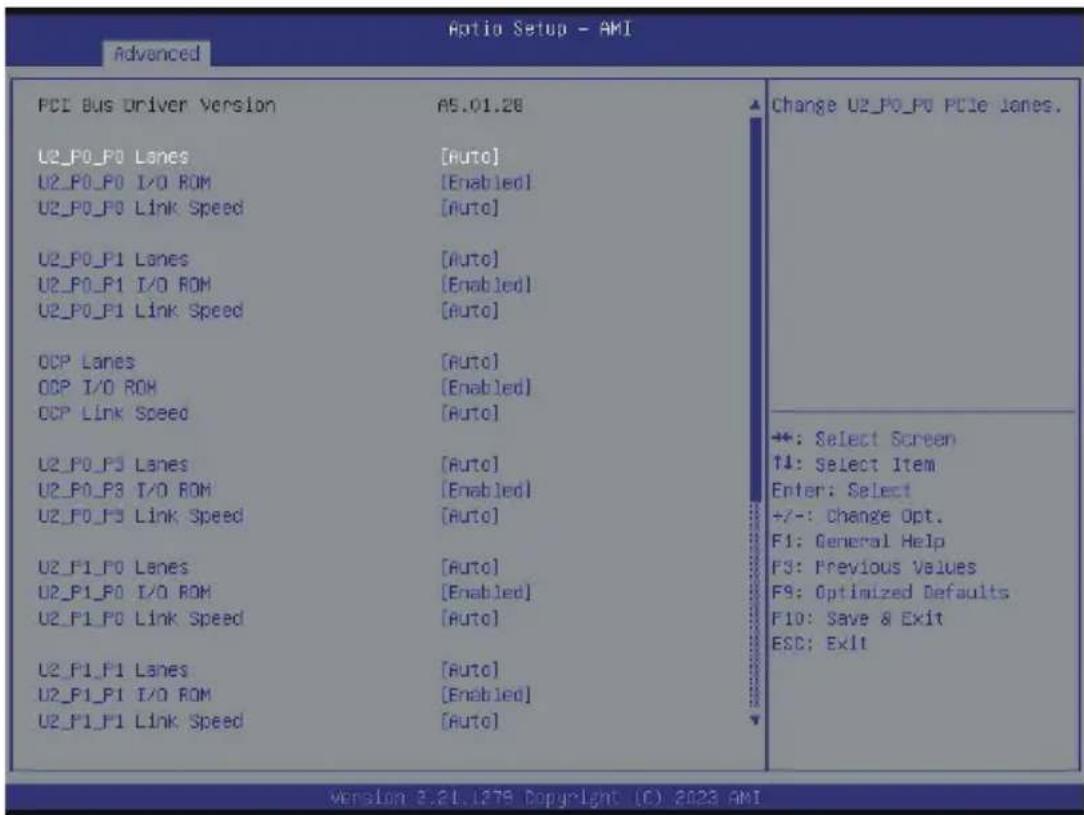
Task: Open U2_P0_P0 Lanes Auto value
Action: click(469, 157)
